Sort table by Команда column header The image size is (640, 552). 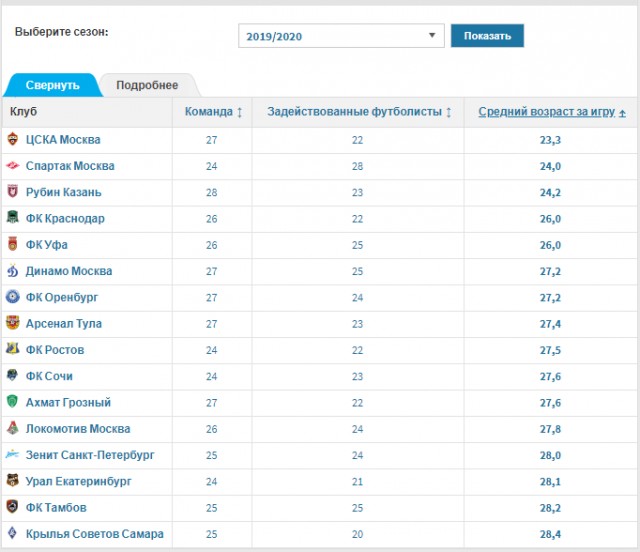point(209,111)
